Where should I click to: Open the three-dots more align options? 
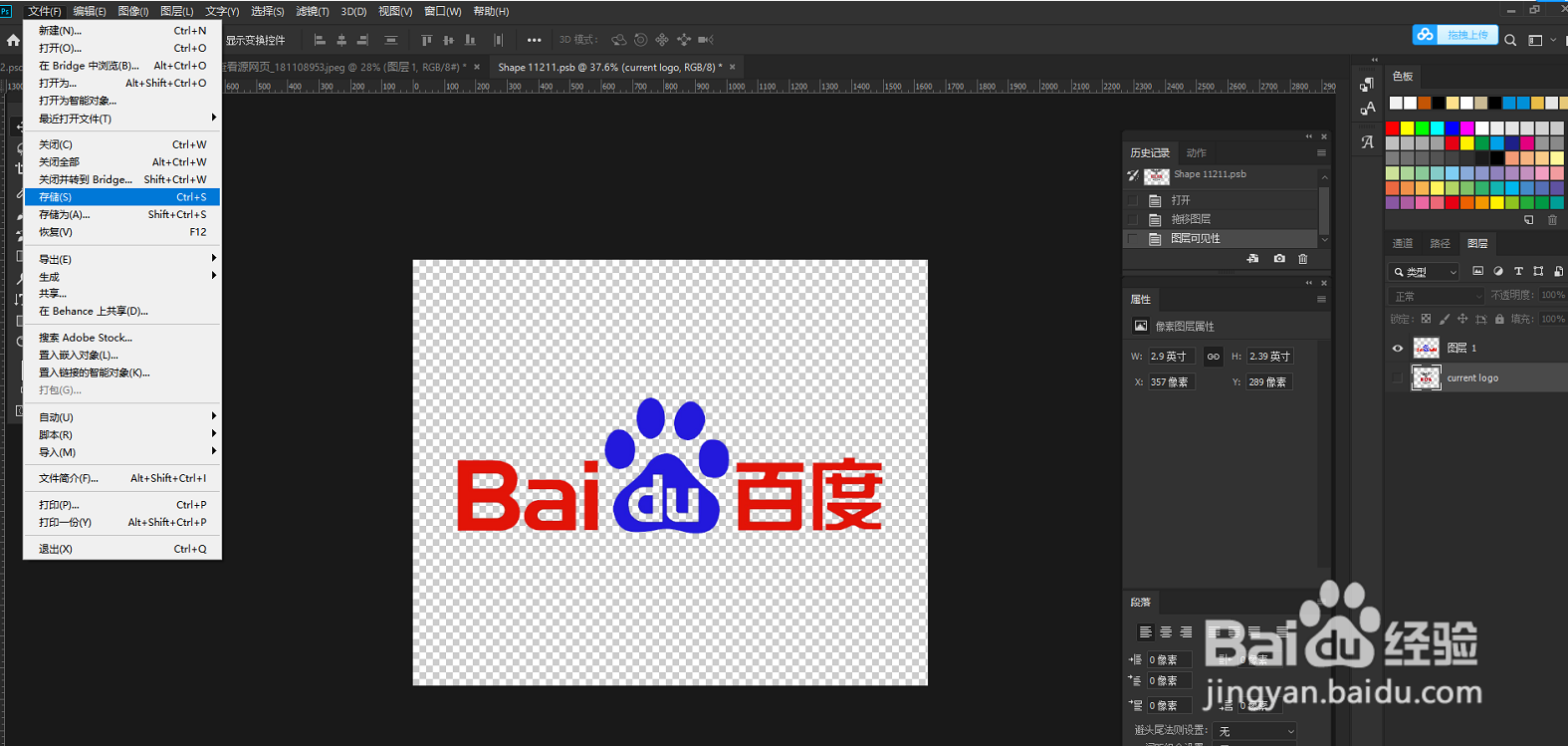[535, 40]
